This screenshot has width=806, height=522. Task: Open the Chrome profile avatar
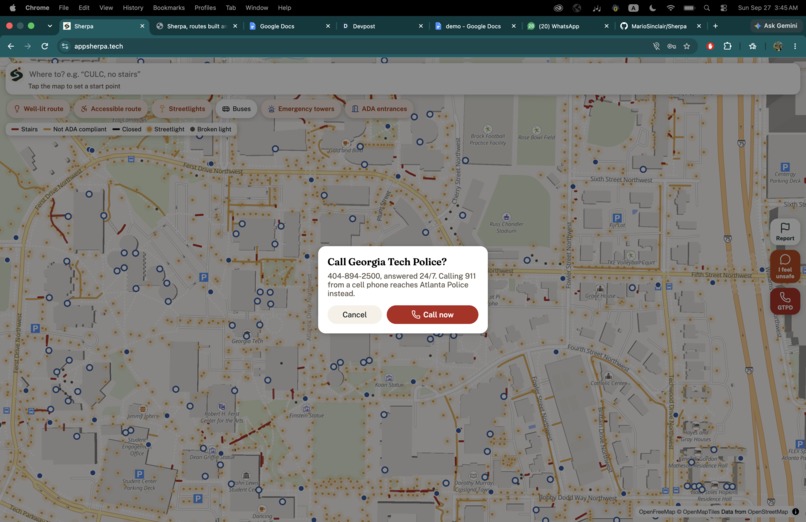(x=778, y=46)
